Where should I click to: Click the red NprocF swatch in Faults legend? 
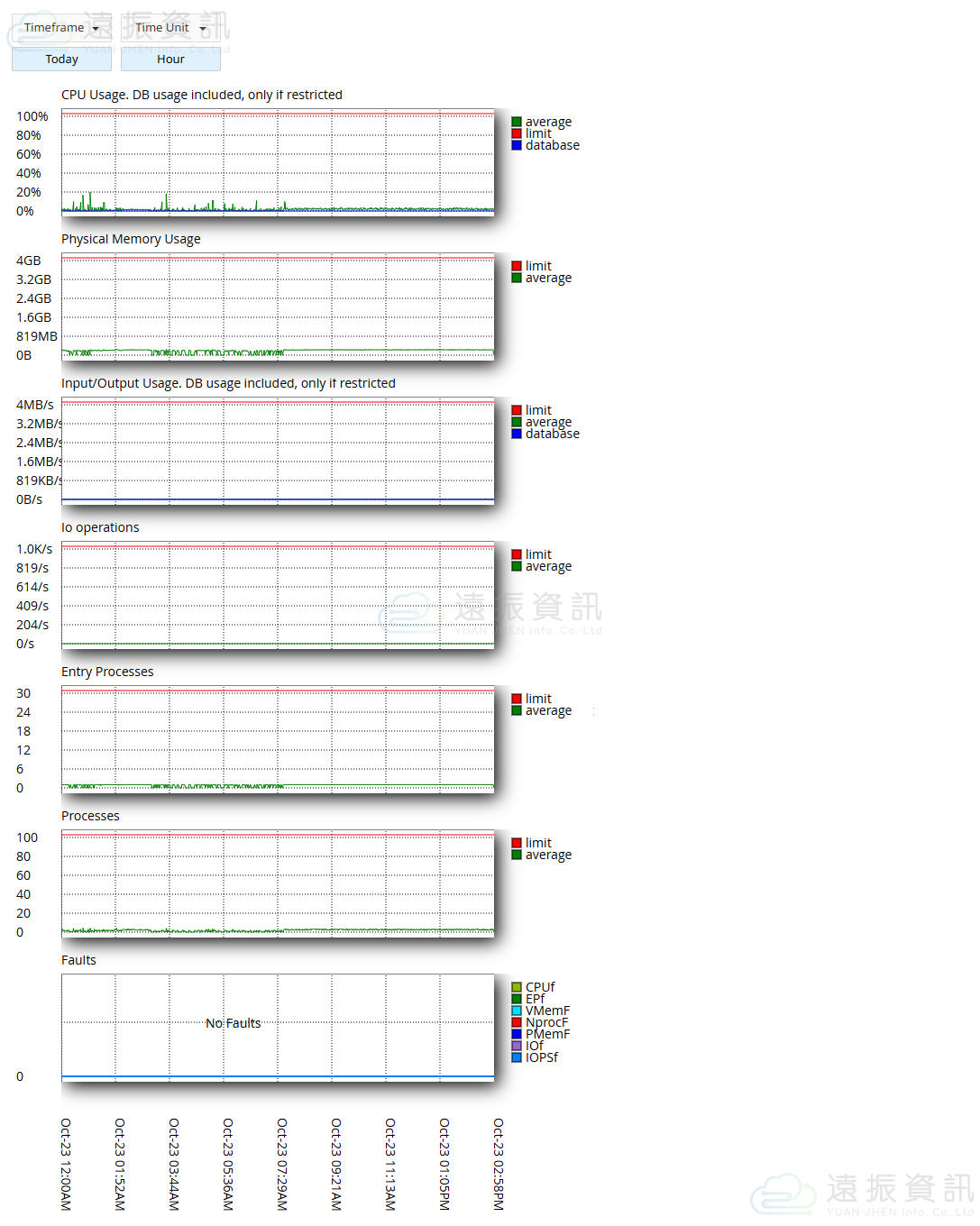click(x=517, y=1022)
